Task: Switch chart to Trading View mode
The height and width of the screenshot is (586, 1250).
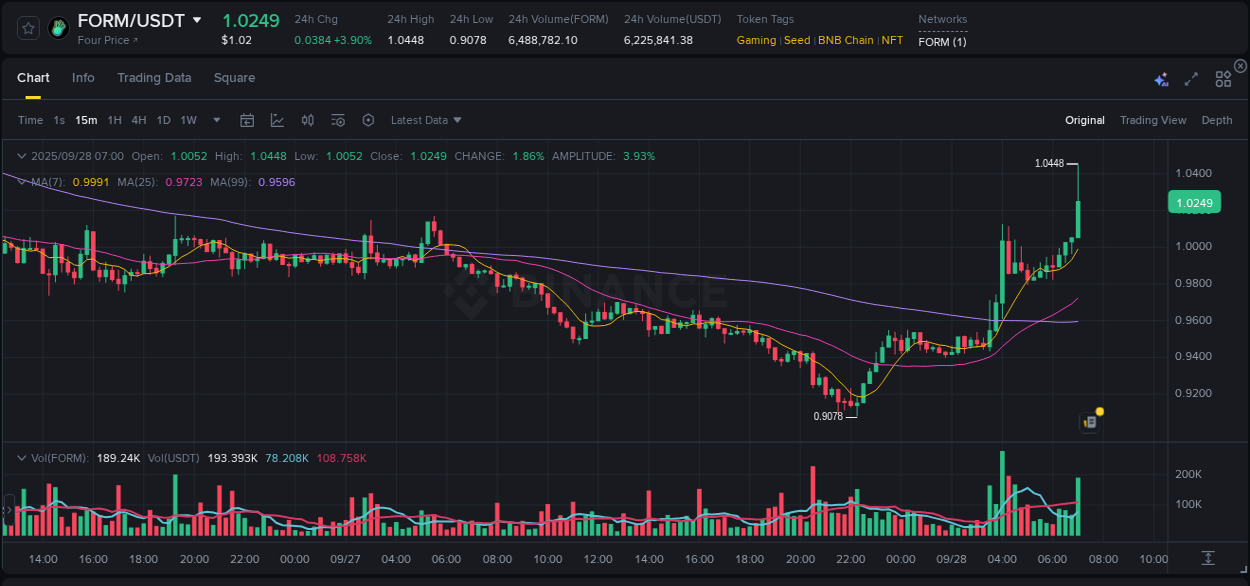Action: pyautogui.click(x=1153, y=120)
